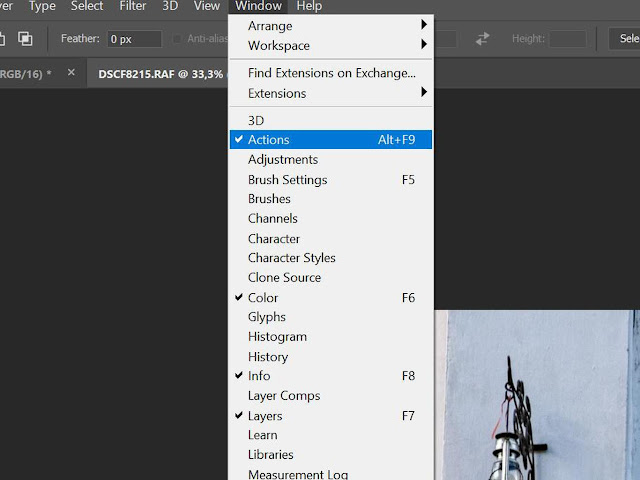Expand the Workspace submenu
This screenshot has height=480, width=640.
(331, 45)
